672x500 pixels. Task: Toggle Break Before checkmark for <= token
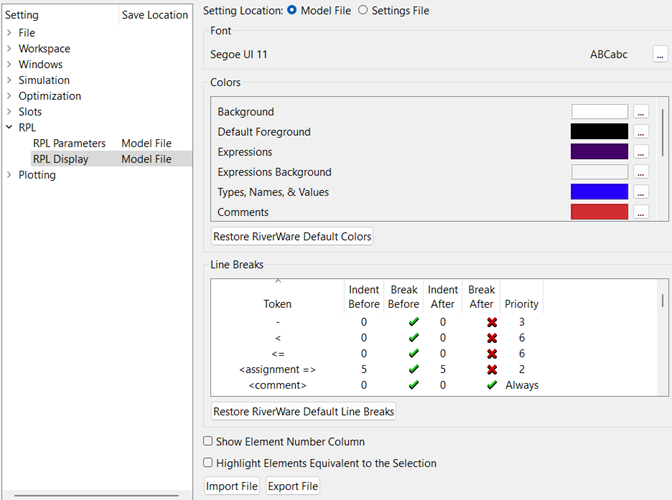tap(406, 354)
